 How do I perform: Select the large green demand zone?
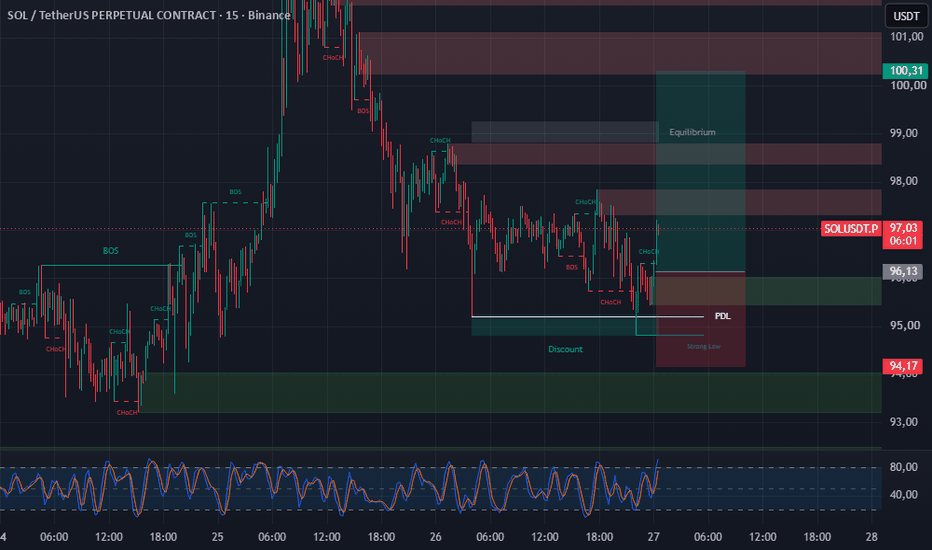[x=510, y=392]
